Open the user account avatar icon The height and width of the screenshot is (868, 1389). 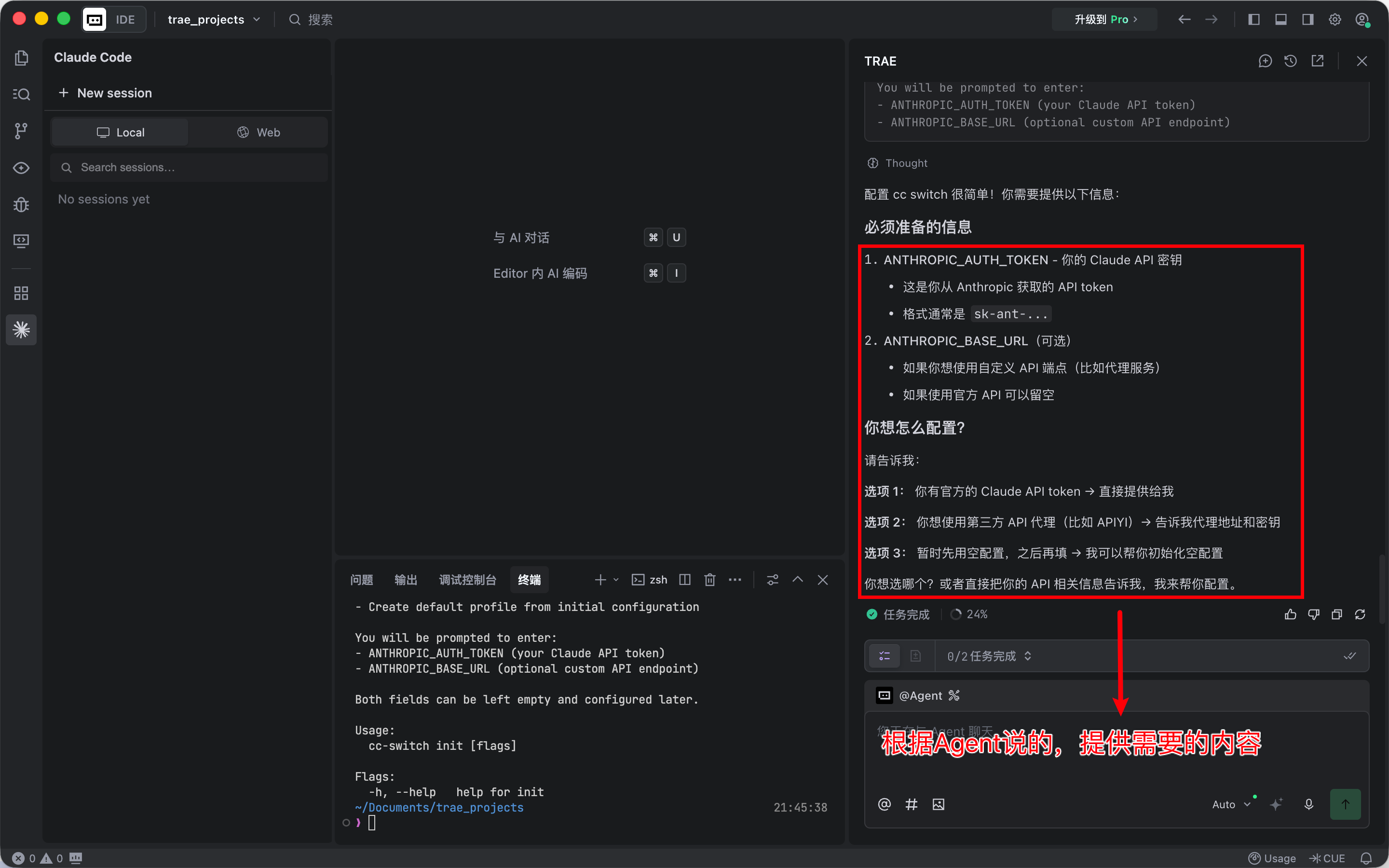pyautogui.click(x=1362, y=19)
